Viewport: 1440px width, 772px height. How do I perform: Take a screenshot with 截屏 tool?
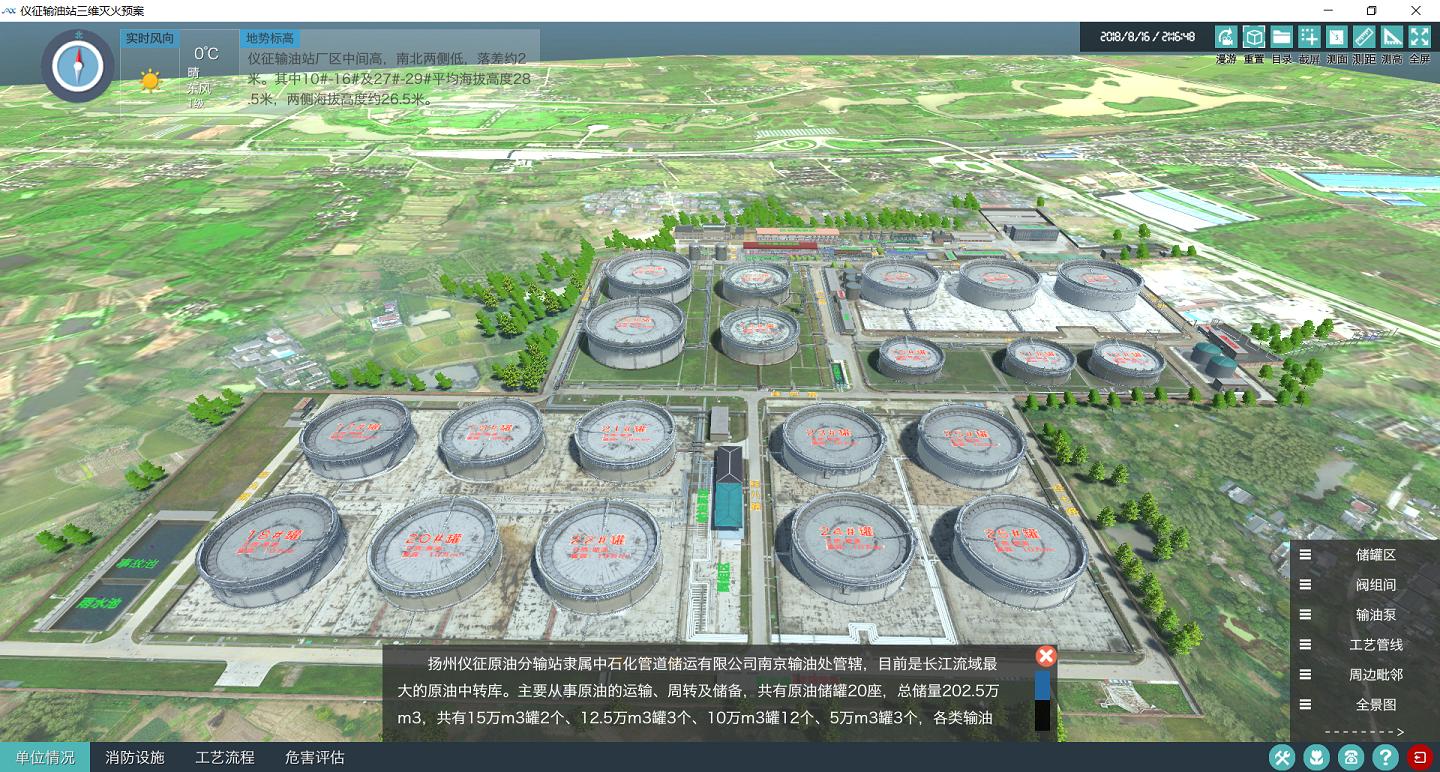[1309, 37]
